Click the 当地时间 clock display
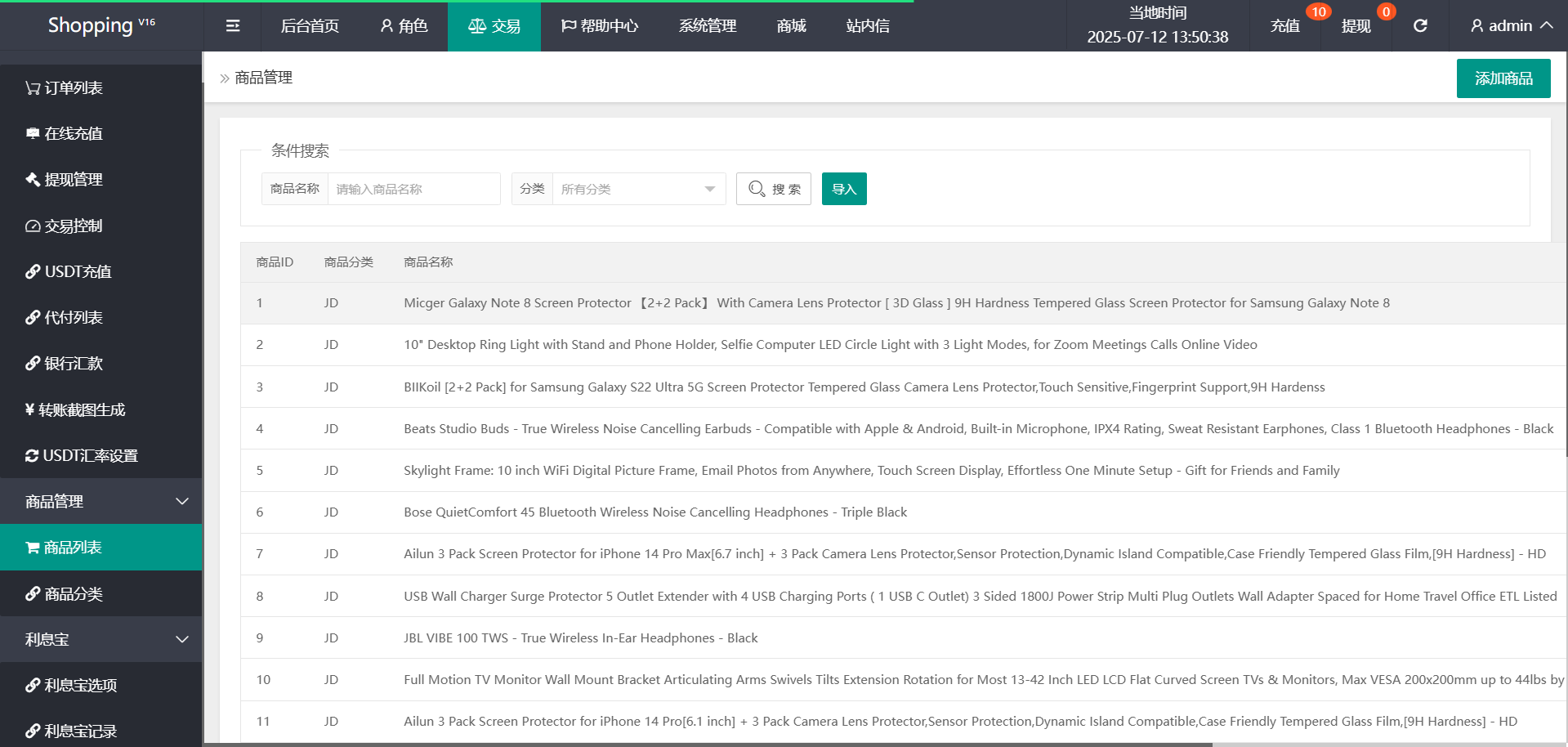The height and width of the screenshot is (747, 1568). pyautogui.click(x=1157, y=25)
